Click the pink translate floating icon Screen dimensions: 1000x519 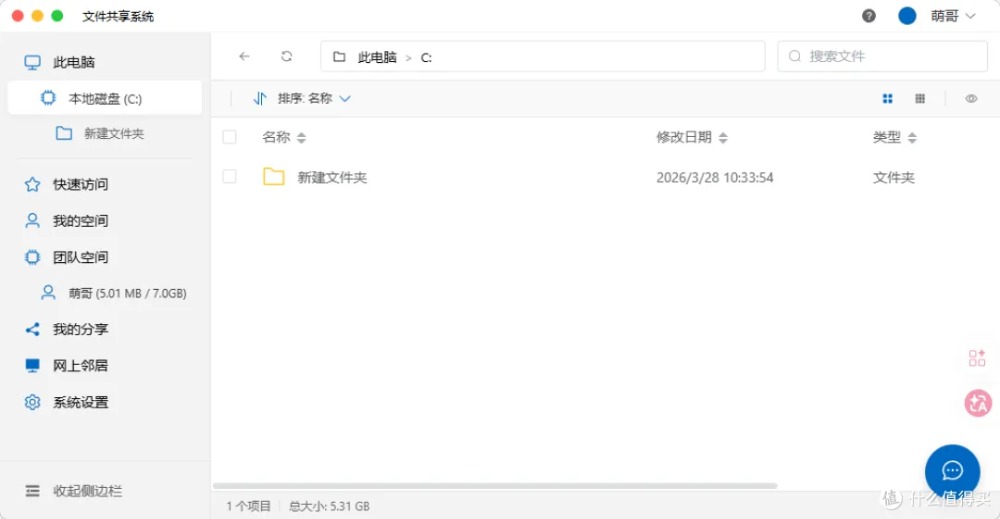click(x=977, y=403)
